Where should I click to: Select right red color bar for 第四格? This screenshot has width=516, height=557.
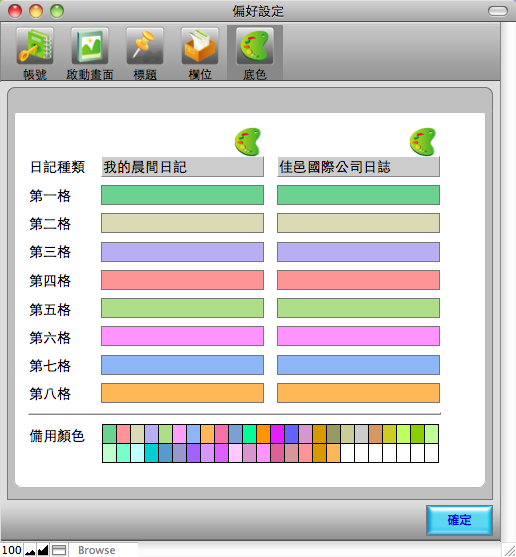tap(358, 280)
